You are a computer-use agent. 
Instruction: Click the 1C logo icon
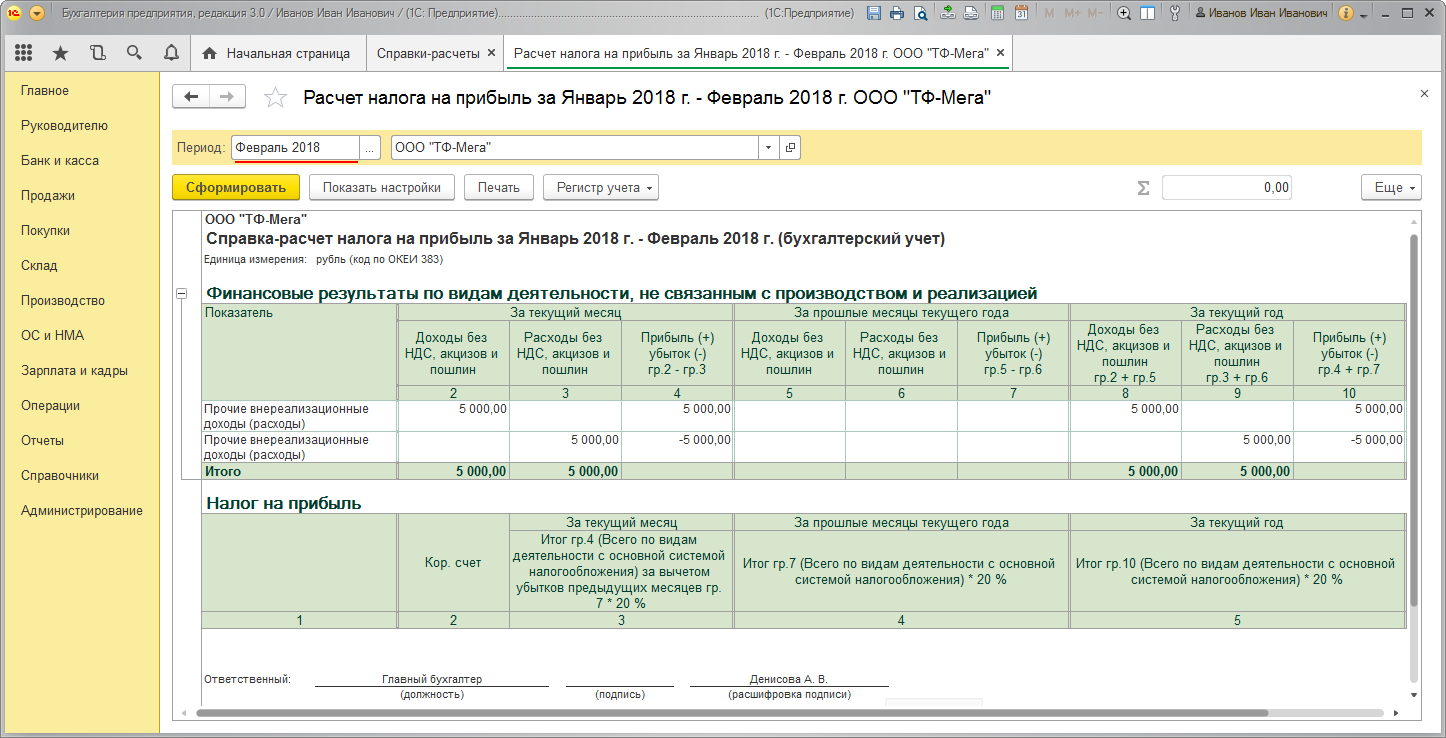[13, 14]
